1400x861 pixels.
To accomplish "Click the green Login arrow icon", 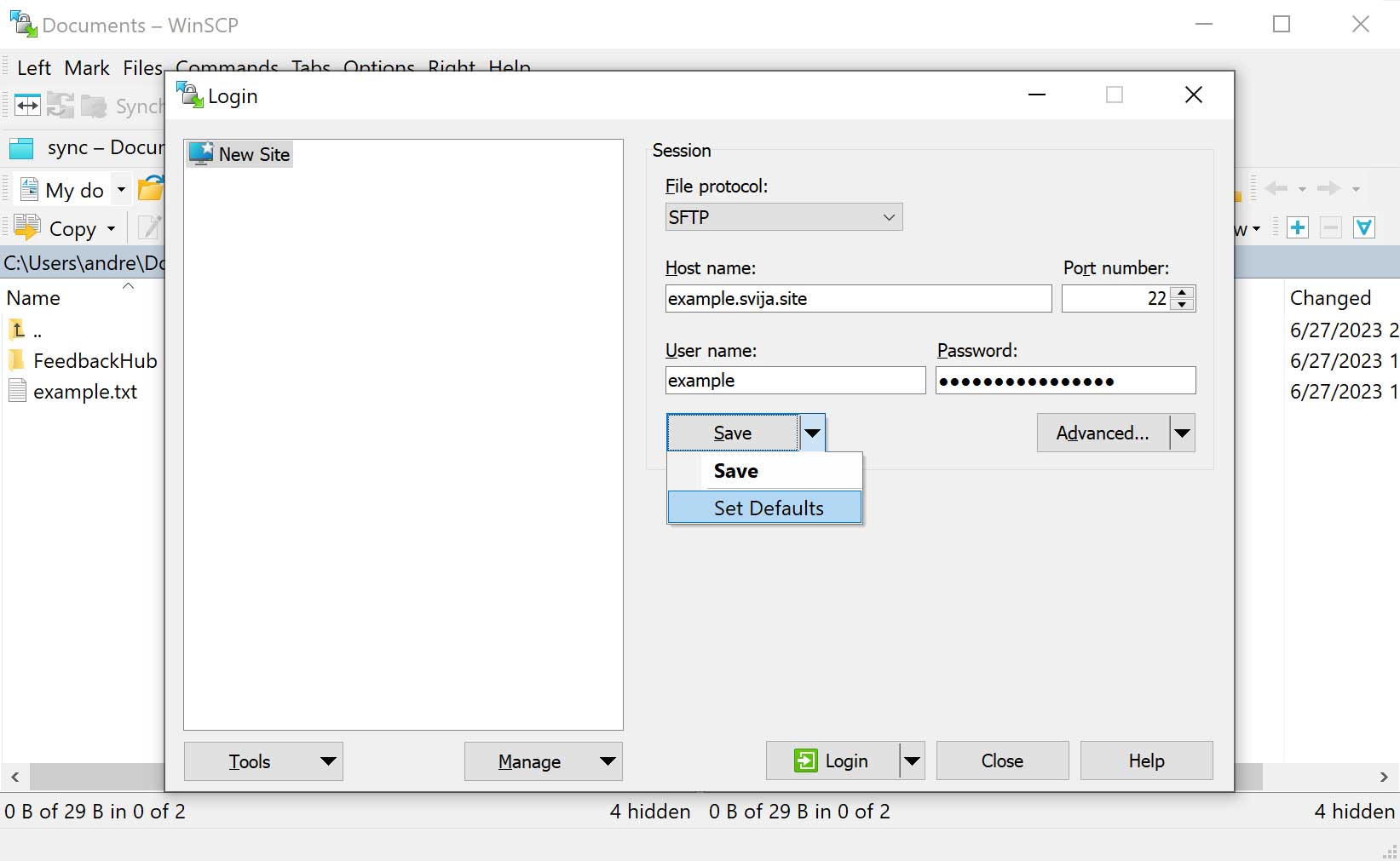I will (x=805, y=761).
